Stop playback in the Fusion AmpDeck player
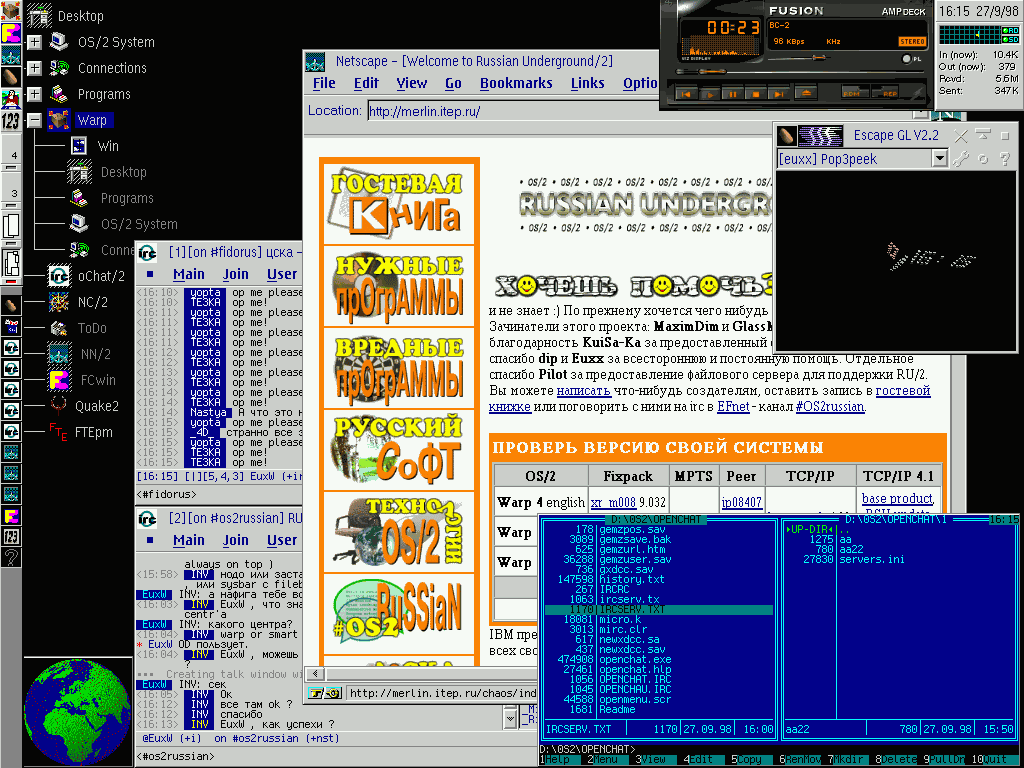1024x768 pixels. [x=756, y=94]
